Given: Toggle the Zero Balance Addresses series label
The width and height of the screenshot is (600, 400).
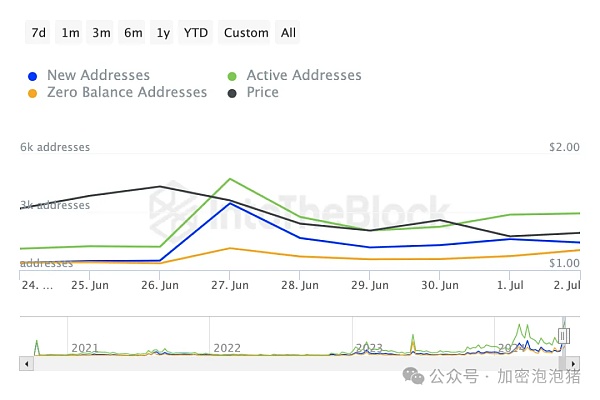Looking at the screenshot, I should 127,92.
